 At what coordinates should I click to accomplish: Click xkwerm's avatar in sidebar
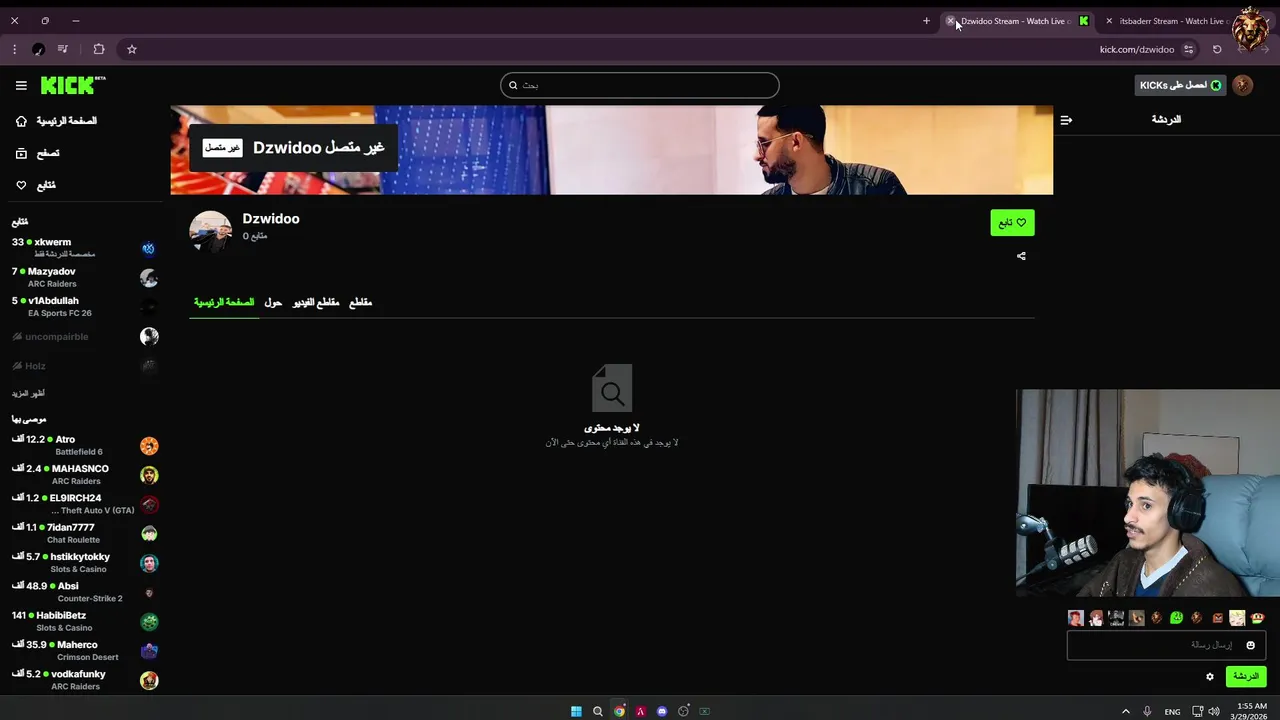tap(149, 248)
